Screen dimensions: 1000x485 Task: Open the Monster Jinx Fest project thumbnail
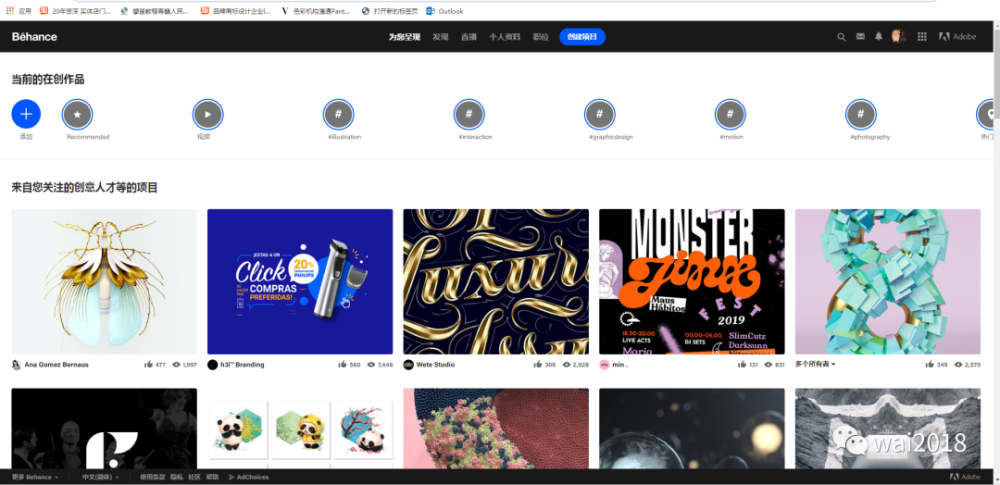691,281
